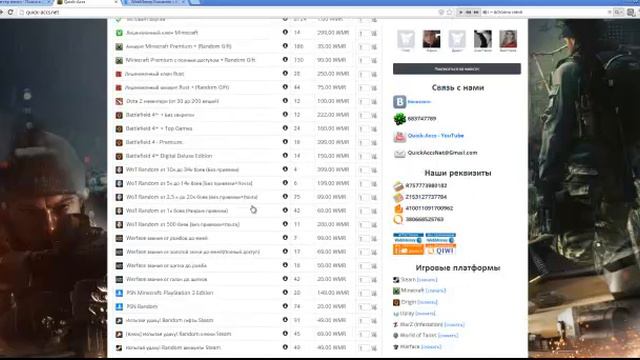The width and height of the screenshot is (640, 360).
Task: Click price 222.00 WMR in Battlefield 4 row
Action: (333, 115)
